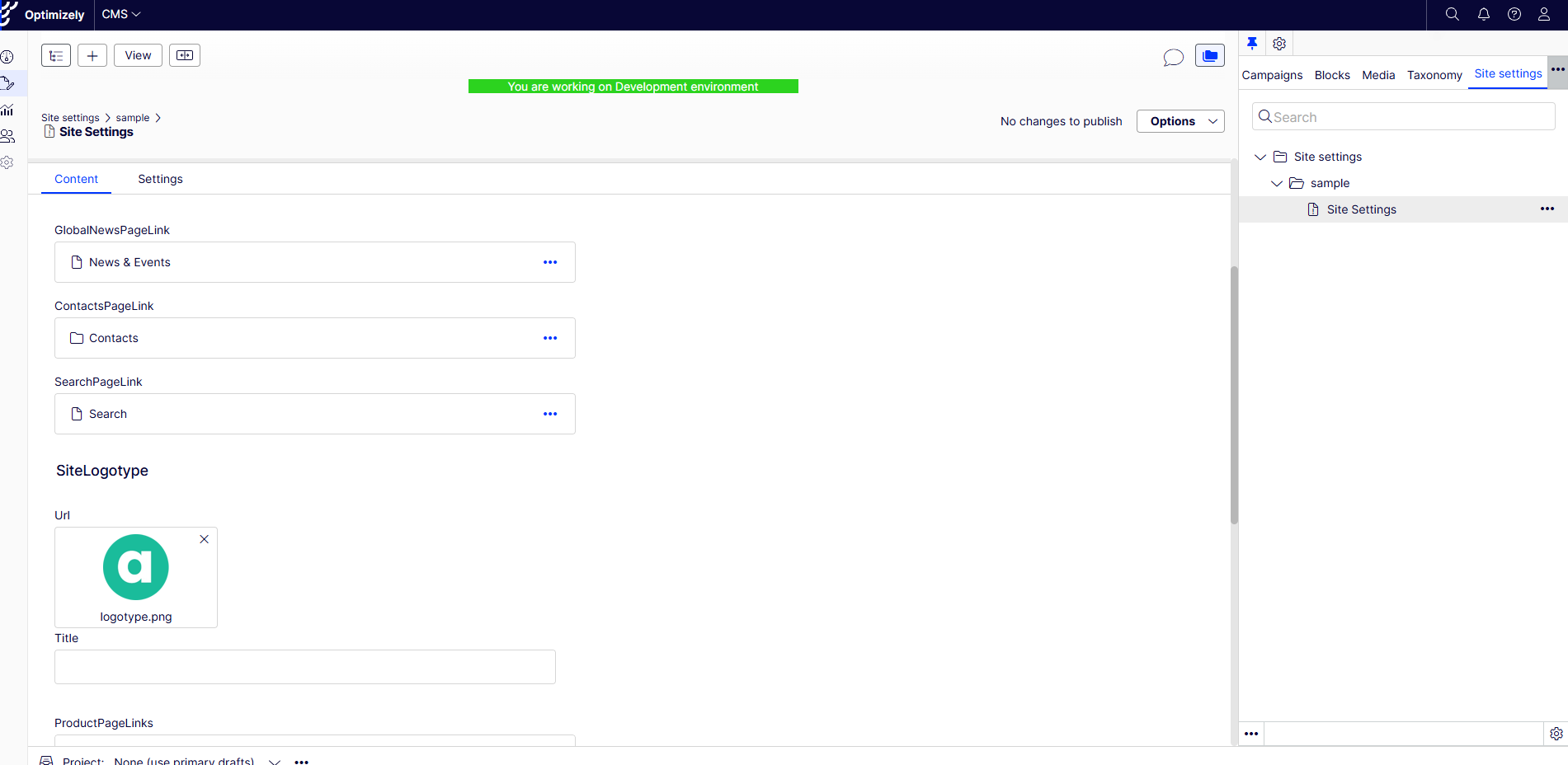
Task: Pin the assets panel
Action: coord(1252,44)
